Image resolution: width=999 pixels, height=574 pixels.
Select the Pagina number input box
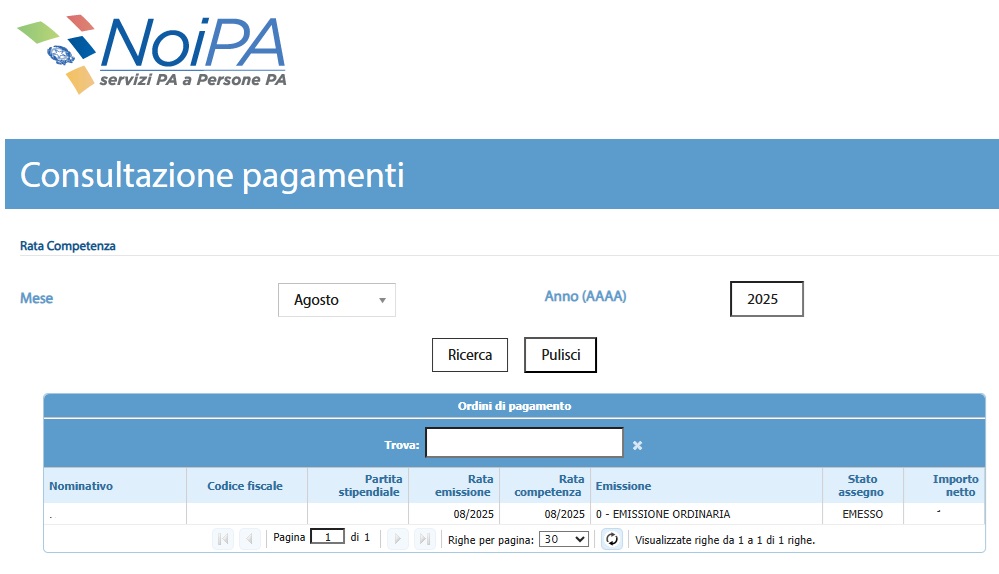[x=327, y=537]
